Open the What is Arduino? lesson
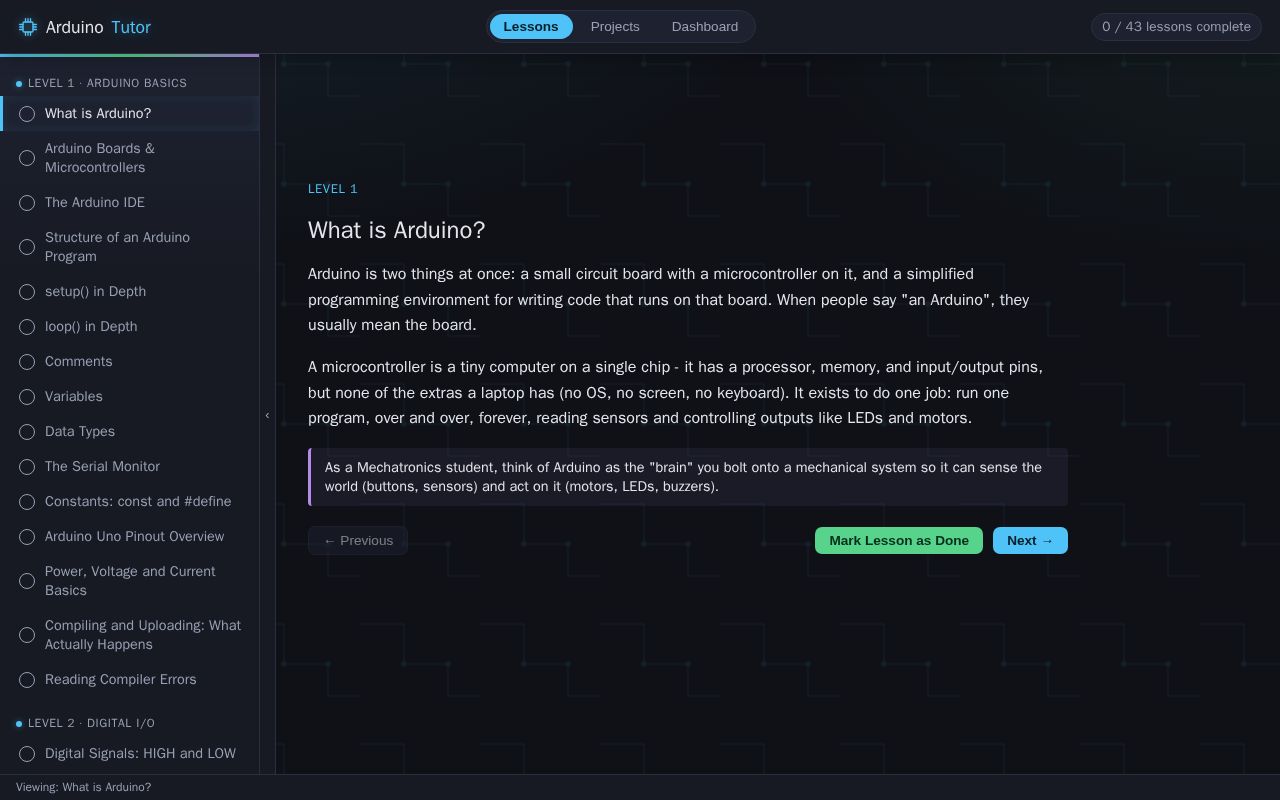Viewport: 1280px width, 800px height. point(130,114)
